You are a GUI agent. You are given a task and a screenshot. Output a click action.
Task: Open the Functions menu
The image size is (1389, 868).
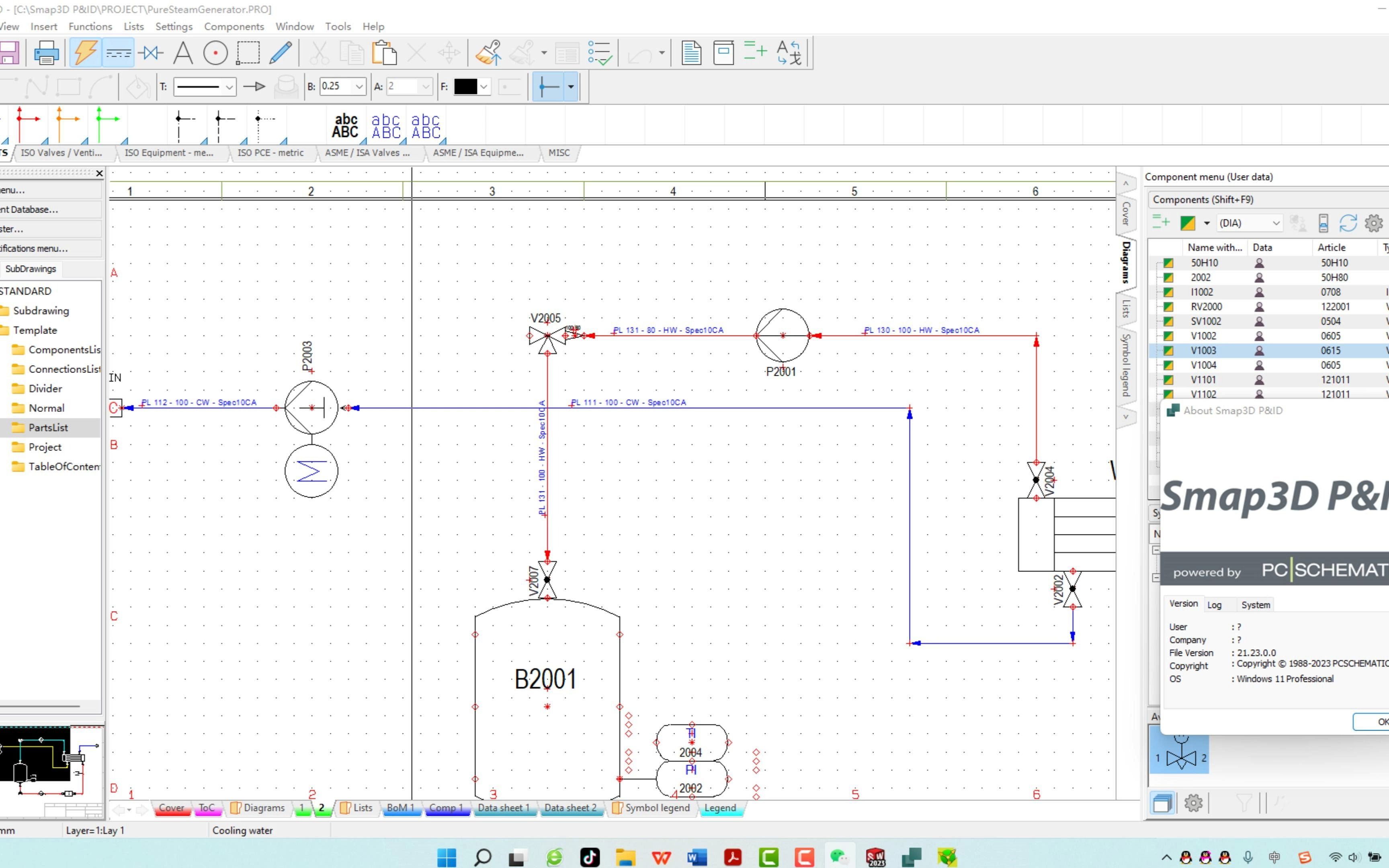coord(90,27)
